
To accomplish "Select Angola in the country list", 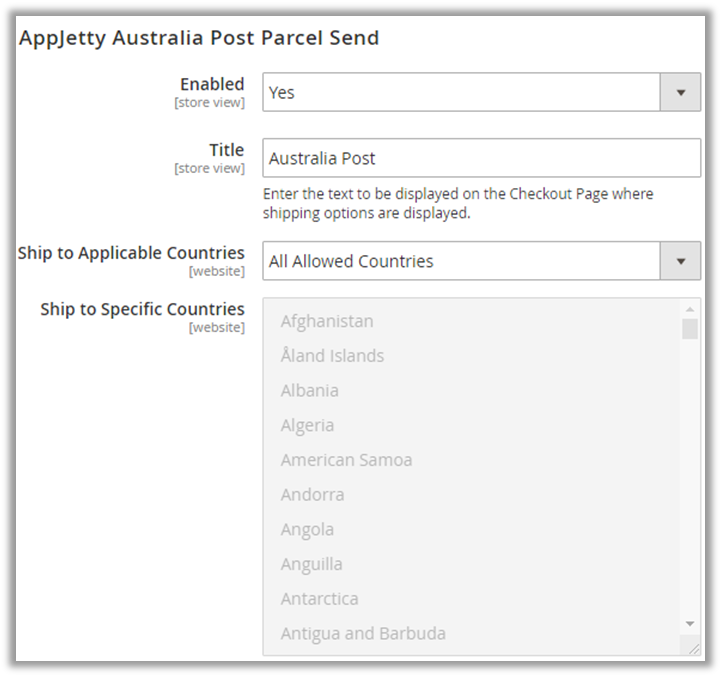I will [x=307, y=529].
